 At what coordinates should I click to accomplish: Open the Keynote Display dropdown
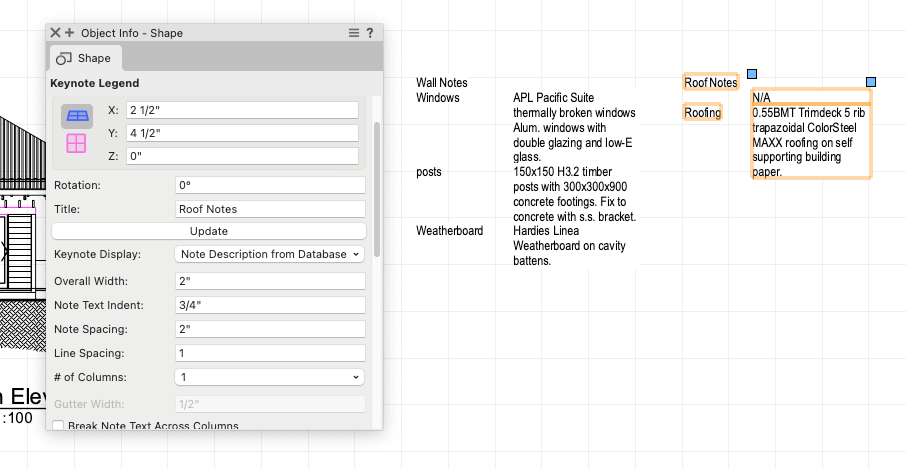(x=269, y=254)
